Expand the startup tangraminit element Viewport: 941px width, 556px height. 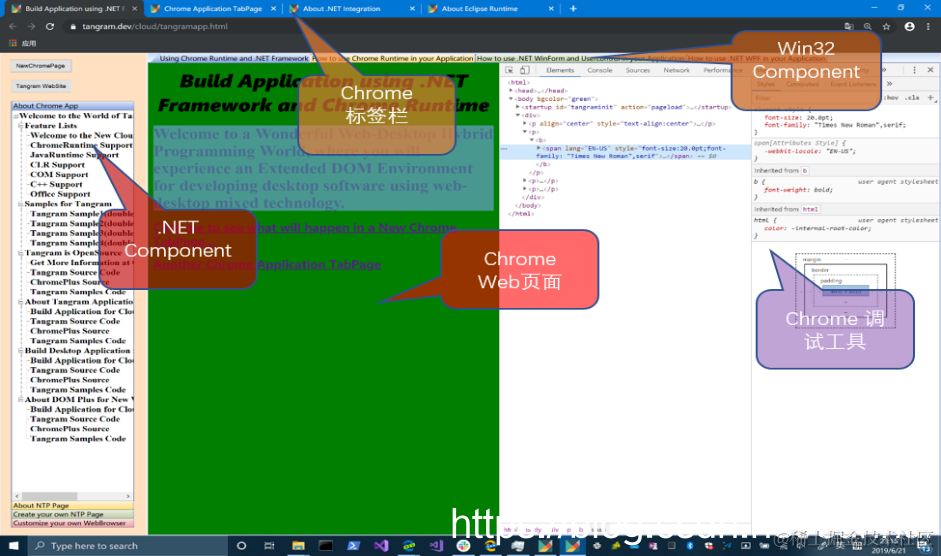click(518, 107)
